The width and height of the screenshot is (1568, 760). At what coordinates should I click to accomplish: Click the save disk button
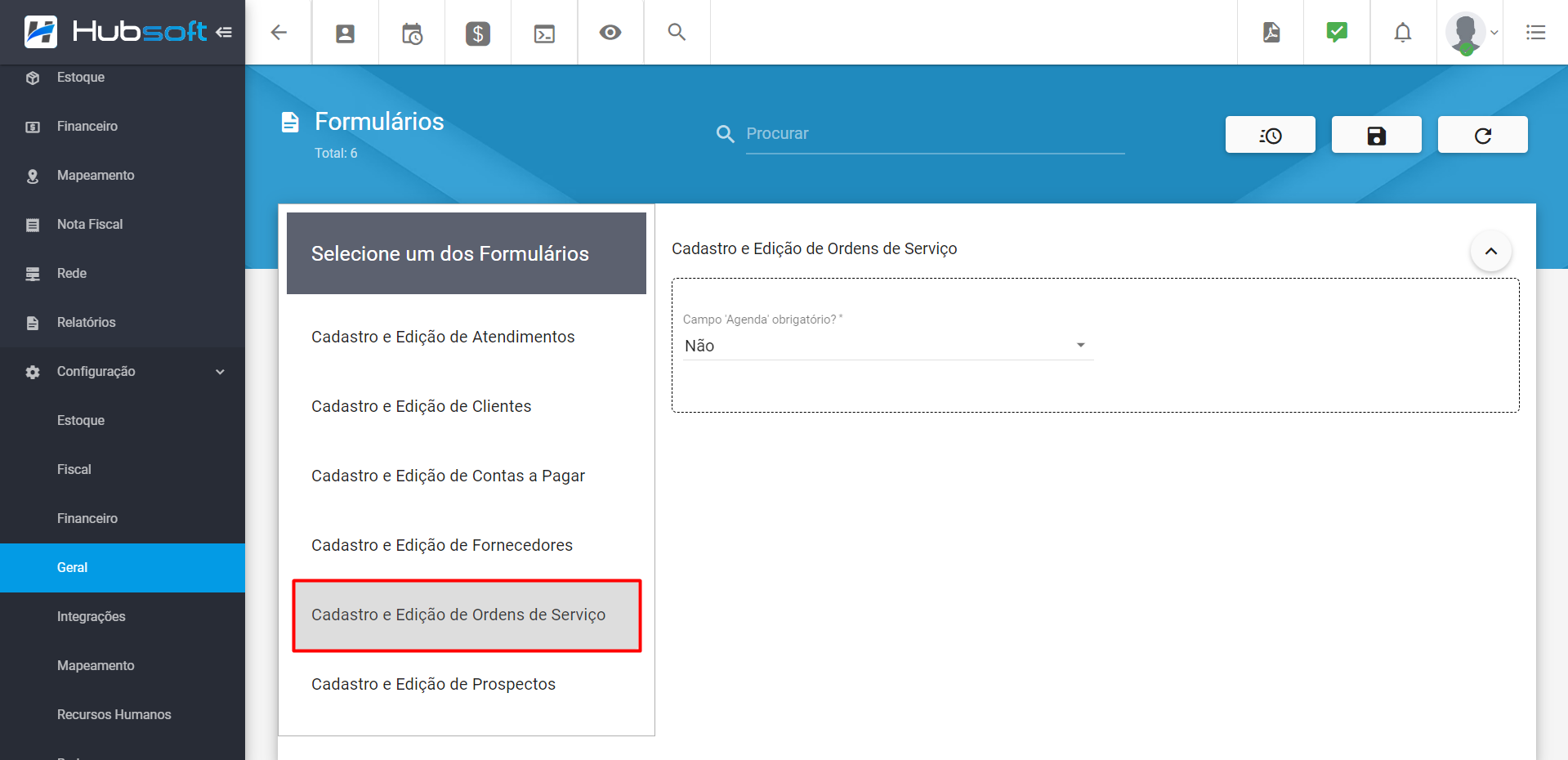click(1377, 135)
